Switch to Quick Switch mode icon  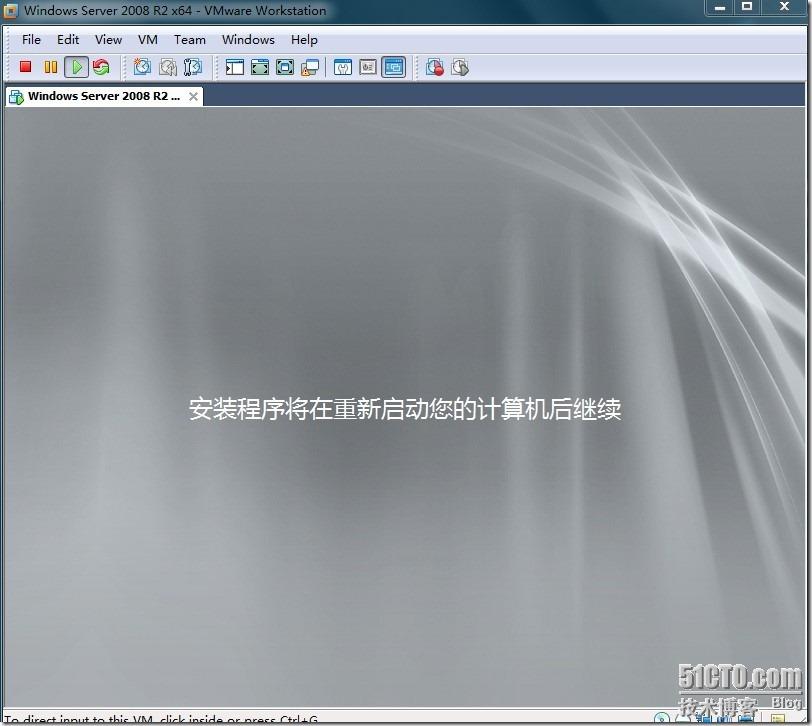tap(259, 67)
